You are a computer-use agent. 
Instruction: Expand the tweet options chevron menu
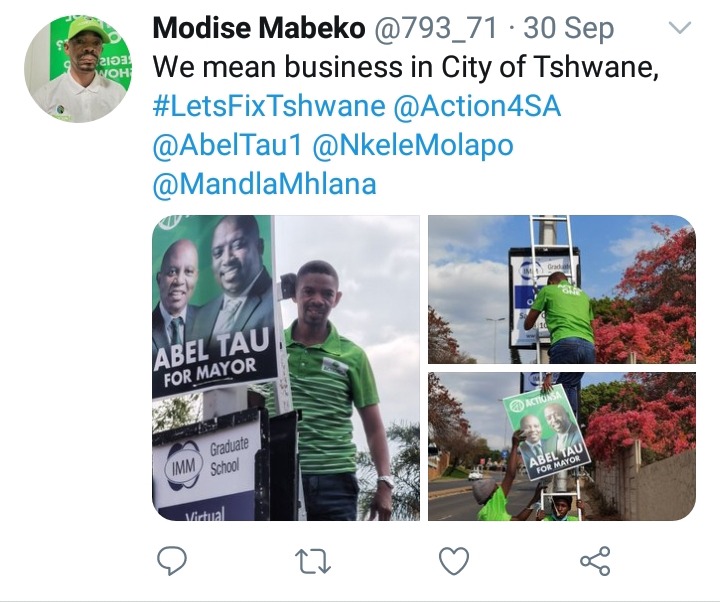(680, 28)
